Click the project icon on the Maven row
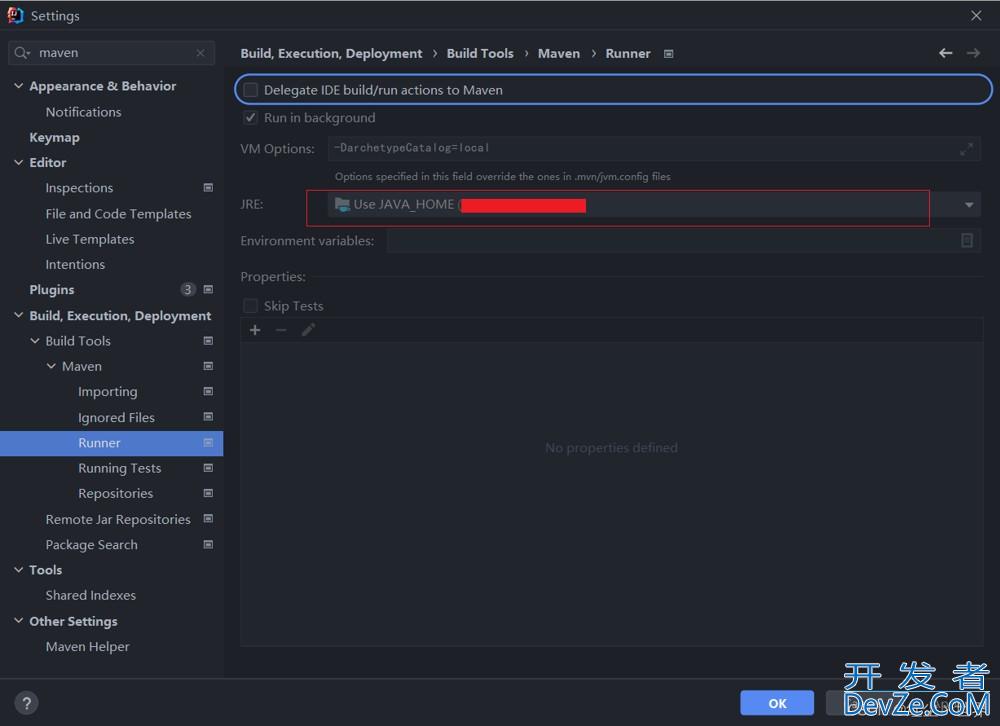 click(208, 366)
